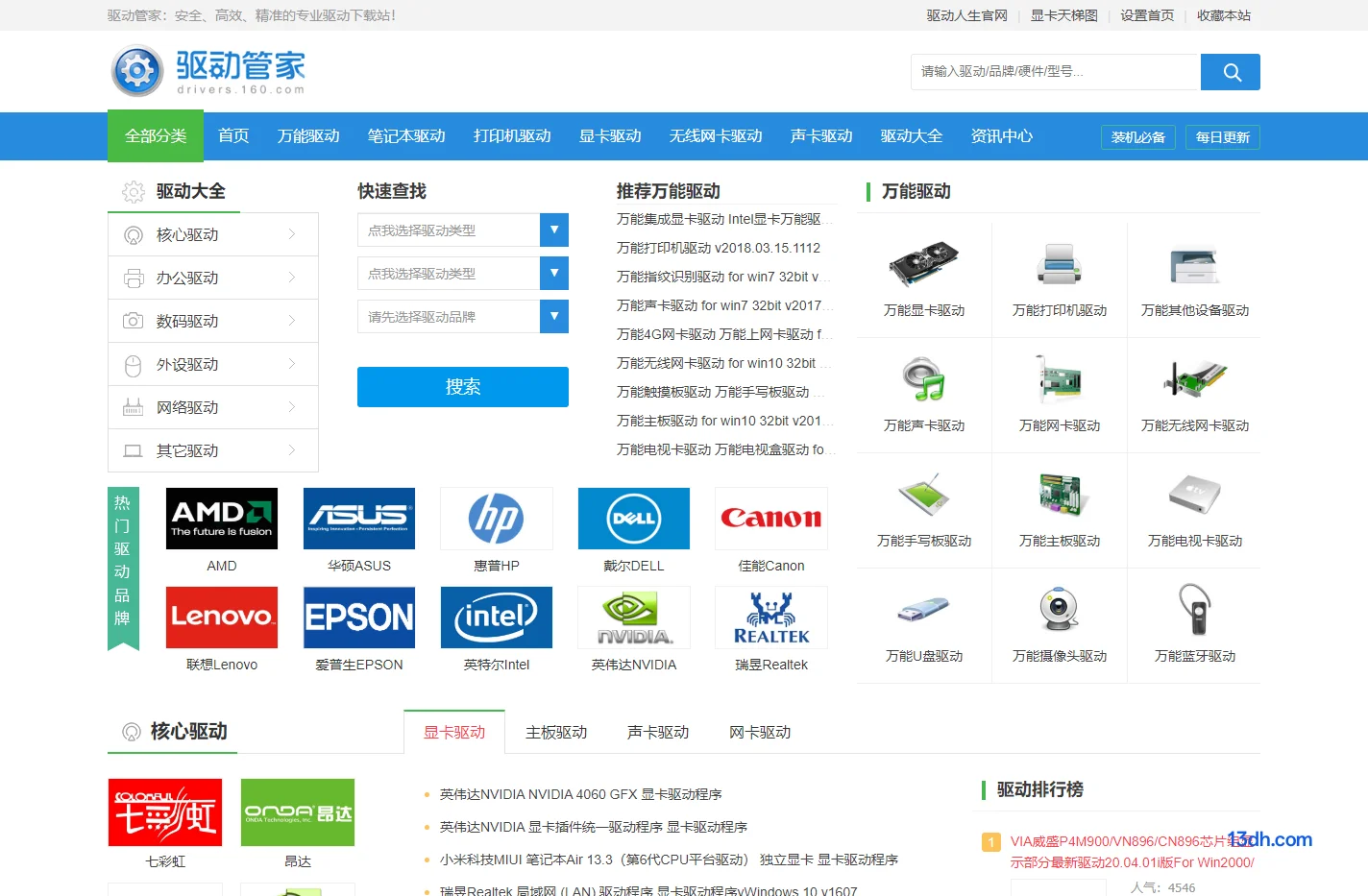Open 无线网卡驱动 in the navigation bar
The height and width of the screenshot is (896, 1368).
pos(716,136)
